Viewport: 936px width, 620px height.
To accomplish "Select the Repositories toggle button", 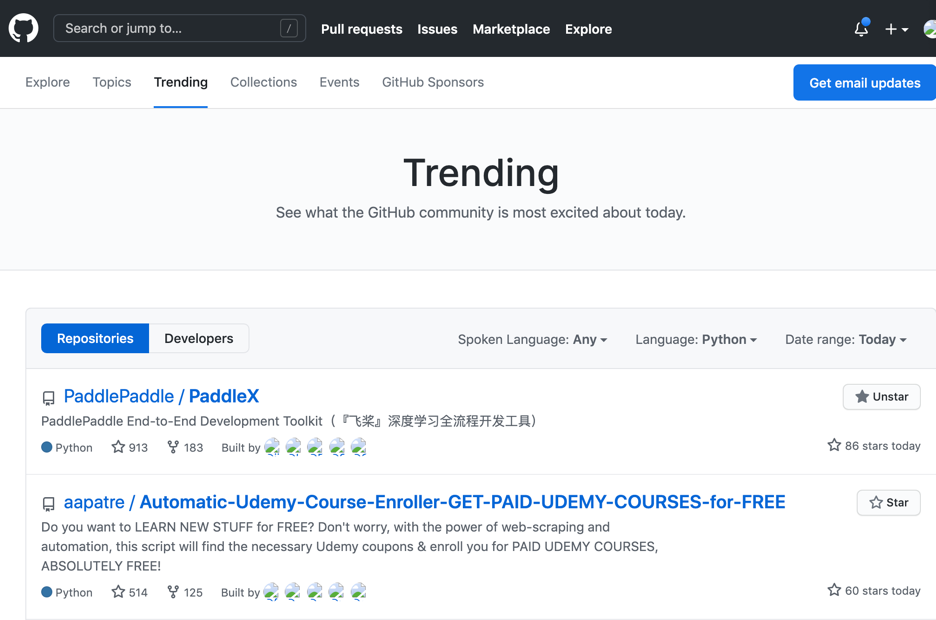I will pyautogui.click(x=95, y=338).
